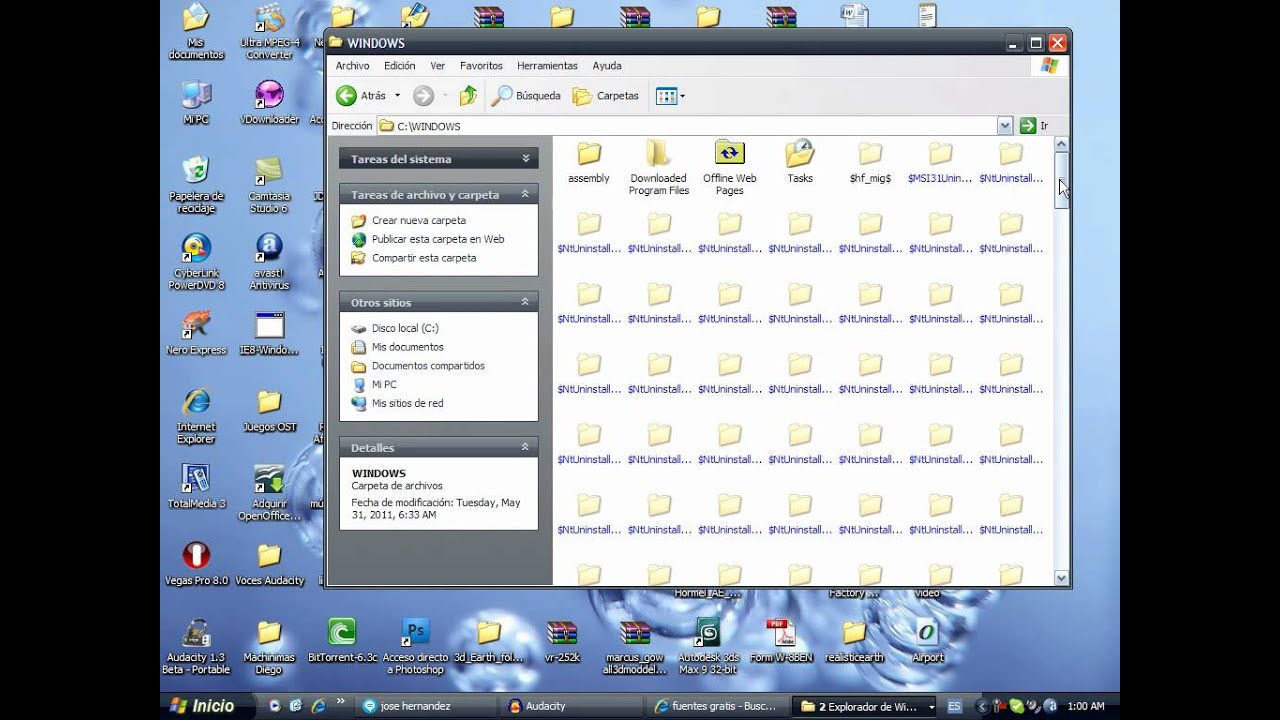Open Juegos OST desktop folder
The height and width of the screenshot is (720, 1280).
269,410
